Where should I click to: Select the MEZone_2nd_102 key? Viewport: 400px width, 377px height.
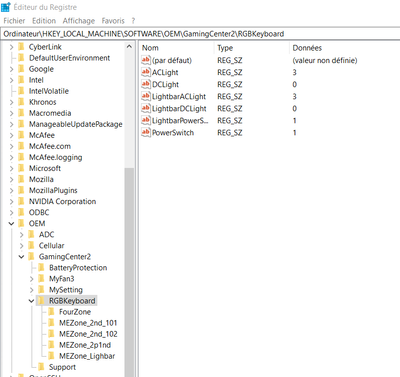click(88, 334)
